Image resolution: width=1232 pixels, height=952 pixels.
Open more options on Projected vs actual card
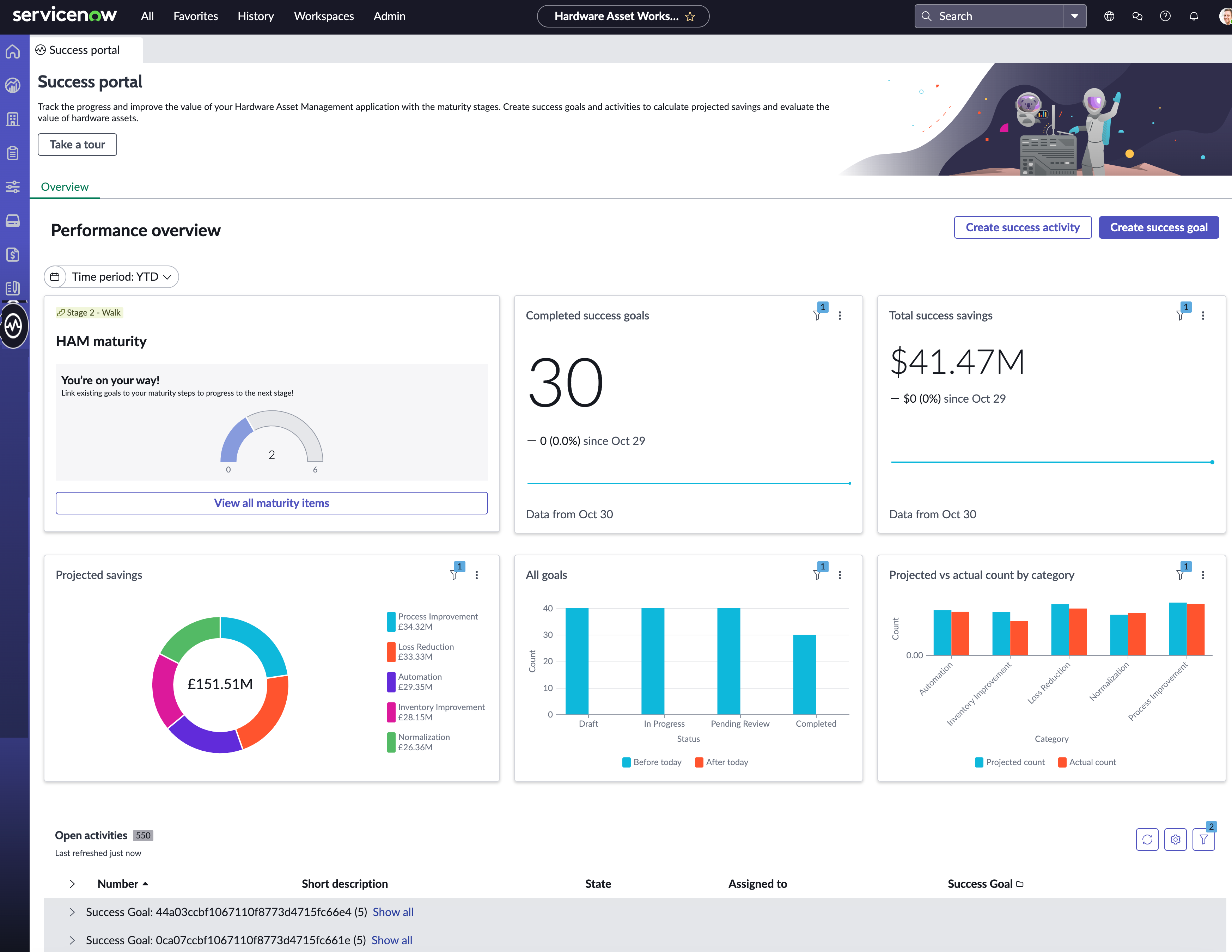click(x=1203, y=575)
